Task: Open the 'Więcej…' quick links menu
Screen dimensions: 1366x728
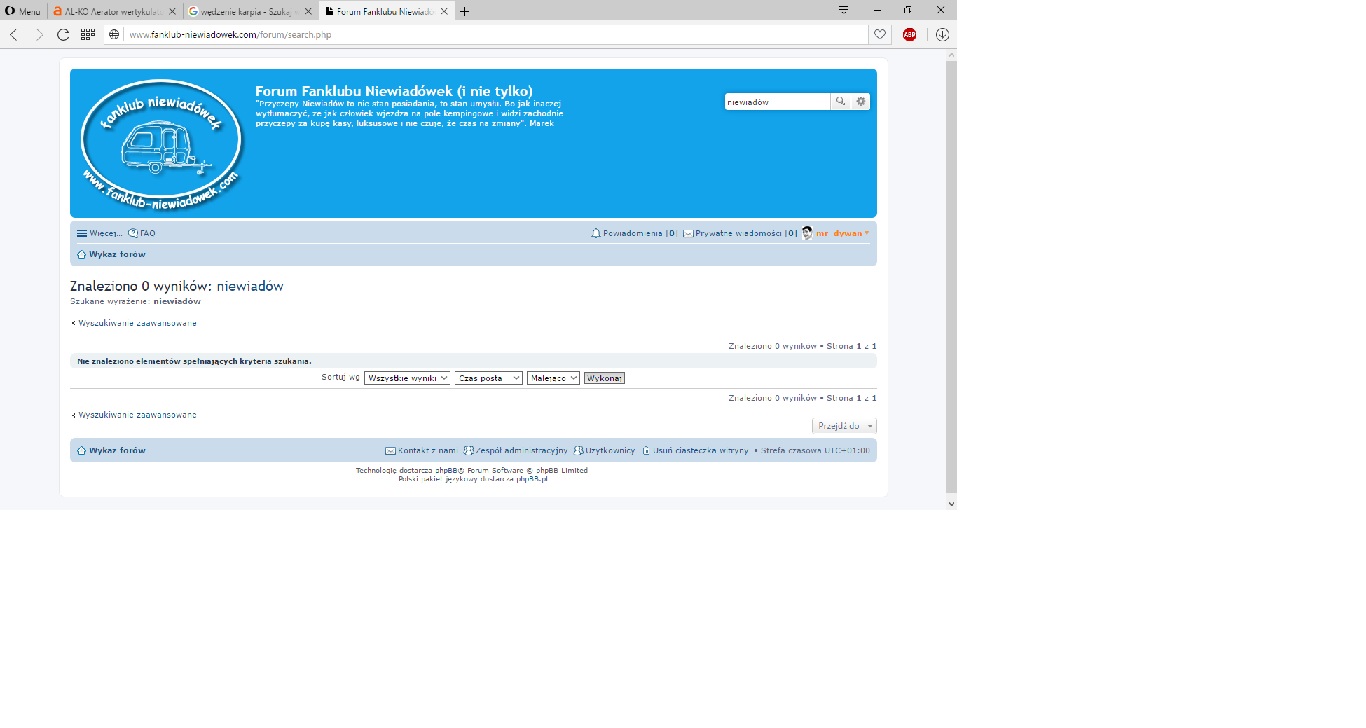Action: click(x=100, y=233)
